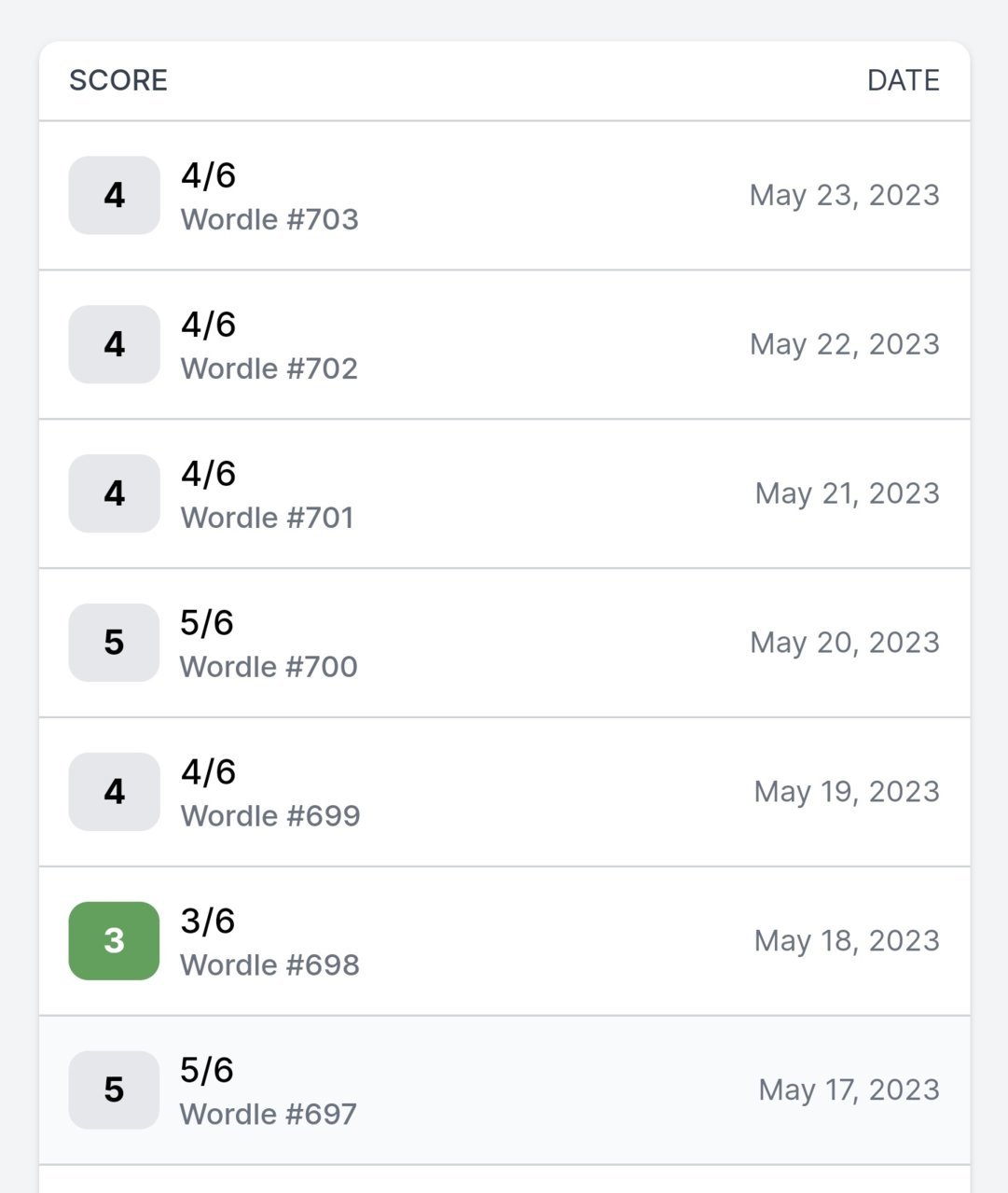1008x1193 pixels.
Task: Tap the 5 badge for Wordle #697
Action: [114, 1090]
